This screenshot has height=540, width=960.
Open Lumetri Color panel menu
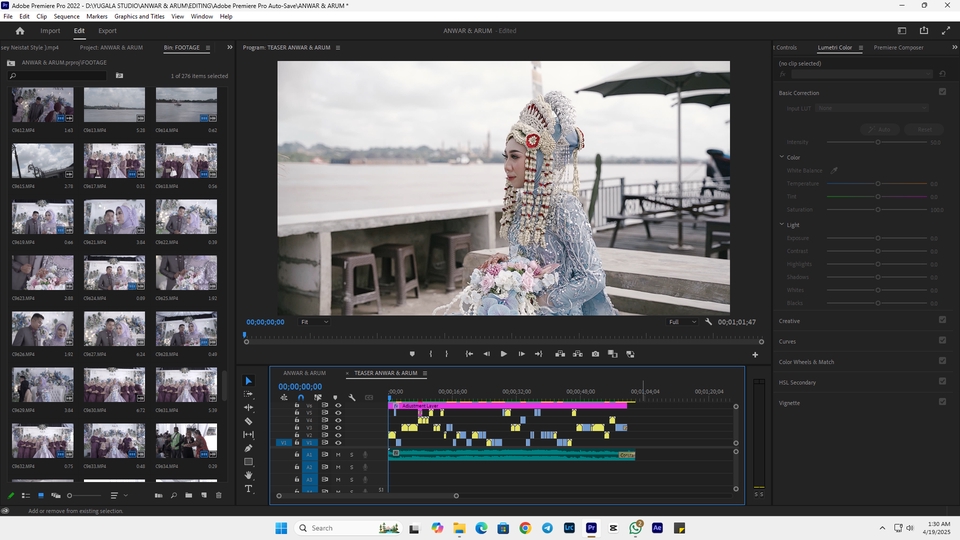coord(861,48)
